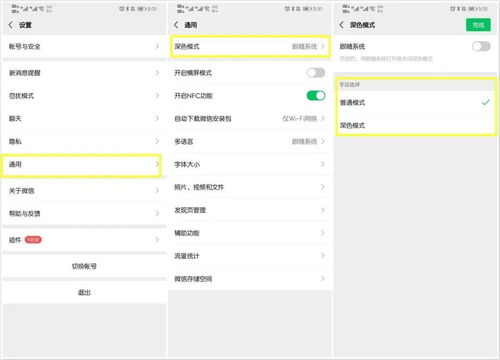Viewport: 500px width, 360px height.
Task: Open 深色模式 option showing 跟随系统
Action: [250, 46]
